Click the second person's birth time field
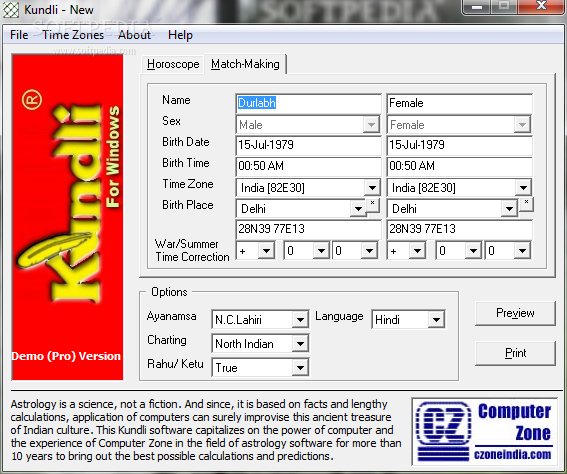Viewport: 567px width, 474px height. 459,166
